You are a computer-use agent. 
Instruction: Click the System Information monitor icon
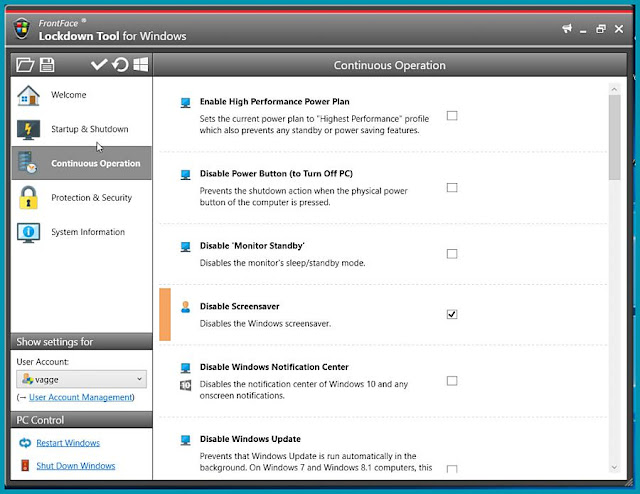tap(28, 233)
